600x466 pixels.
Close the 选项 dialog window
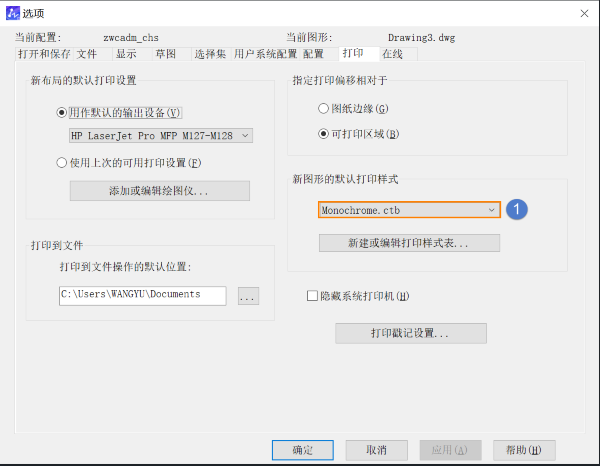pyautogui.click(x=584, y=14)
